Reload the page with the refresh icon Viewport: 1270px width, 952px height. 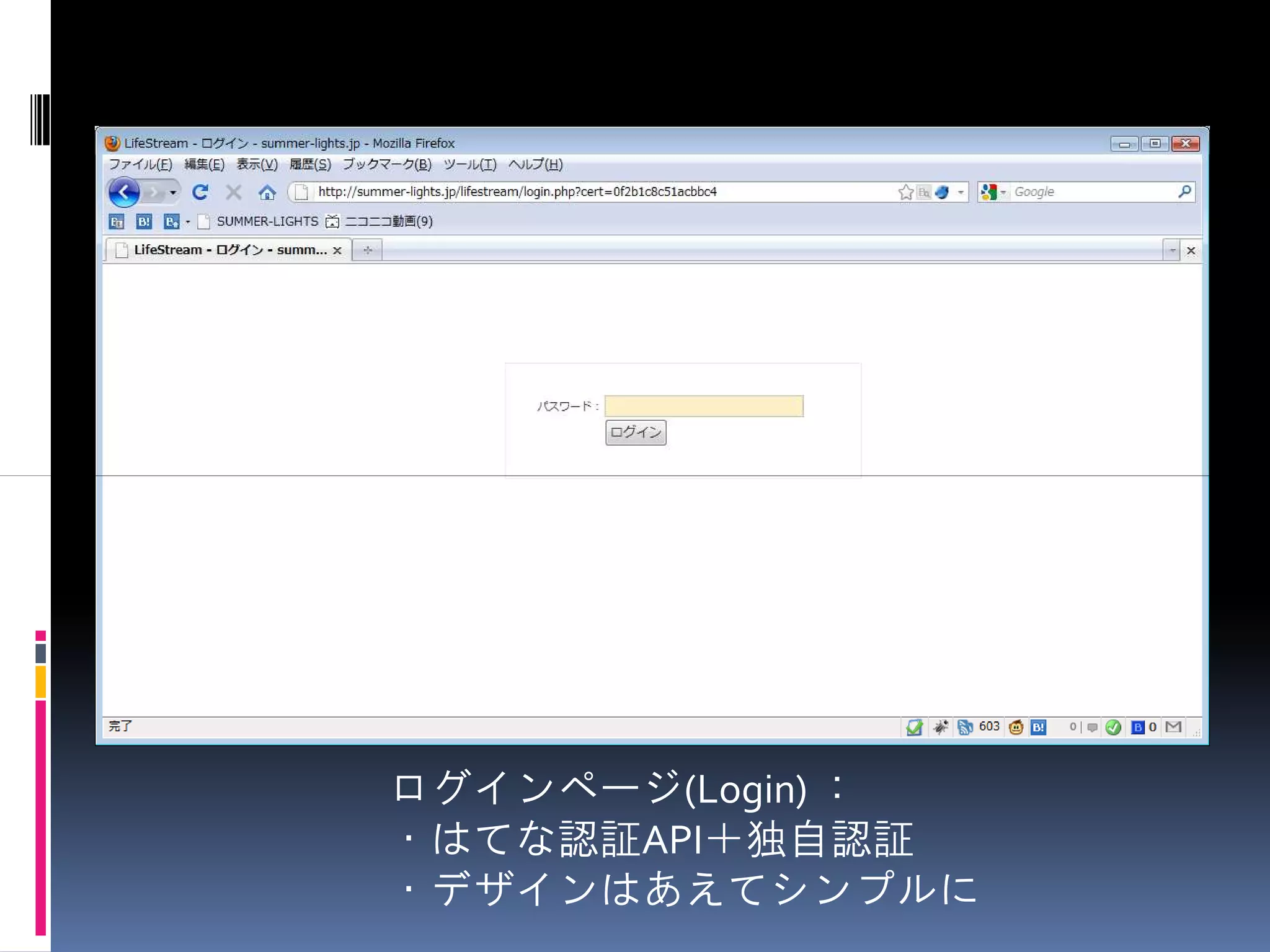tap(200, 192)
